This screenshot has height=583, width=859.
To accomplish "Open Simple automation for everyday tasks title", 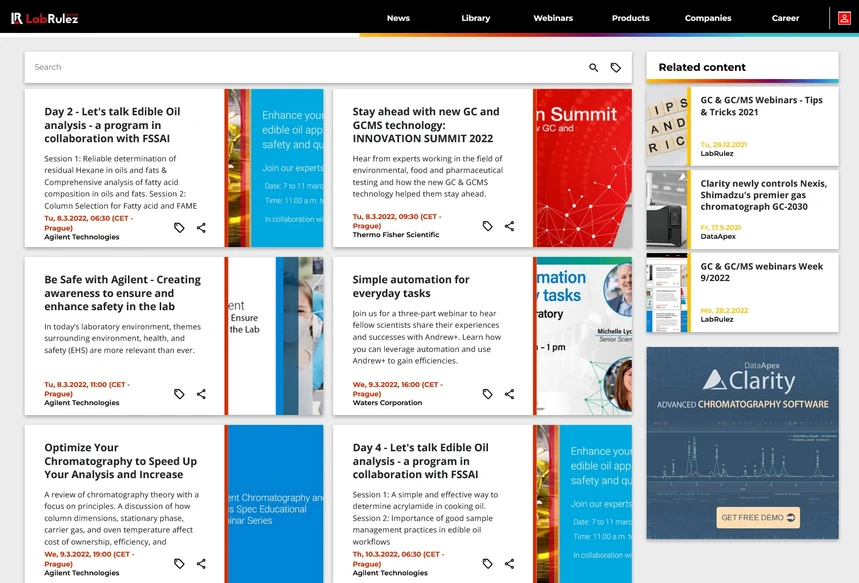I will tap(411, 286).
